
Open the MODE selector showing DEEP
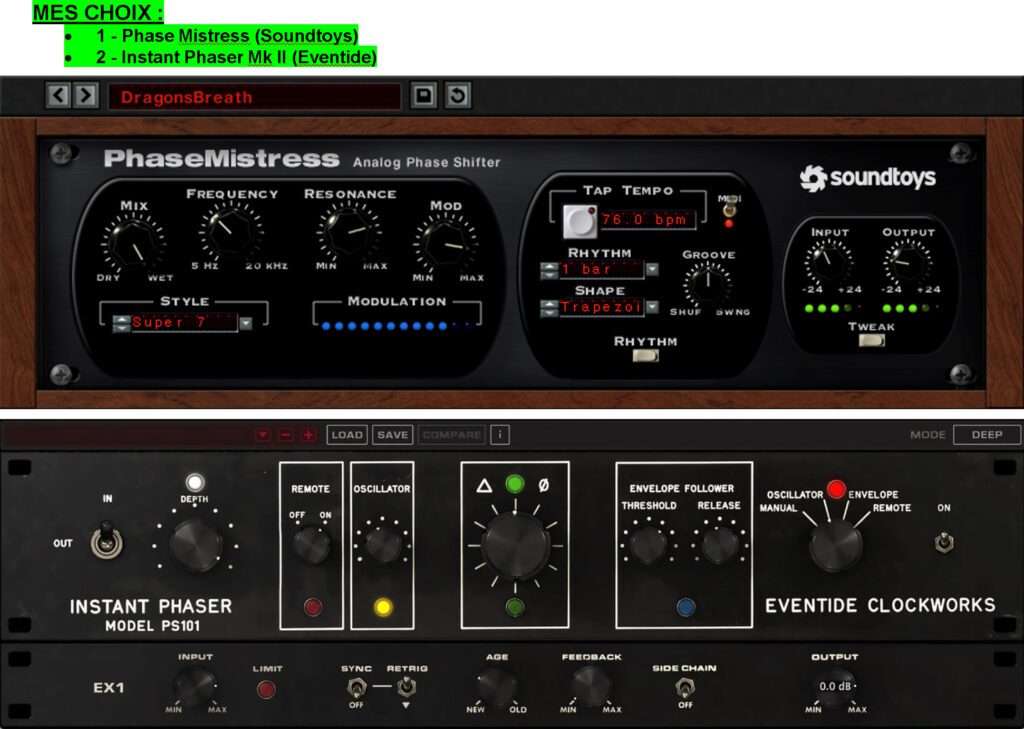tap(986, 435)
